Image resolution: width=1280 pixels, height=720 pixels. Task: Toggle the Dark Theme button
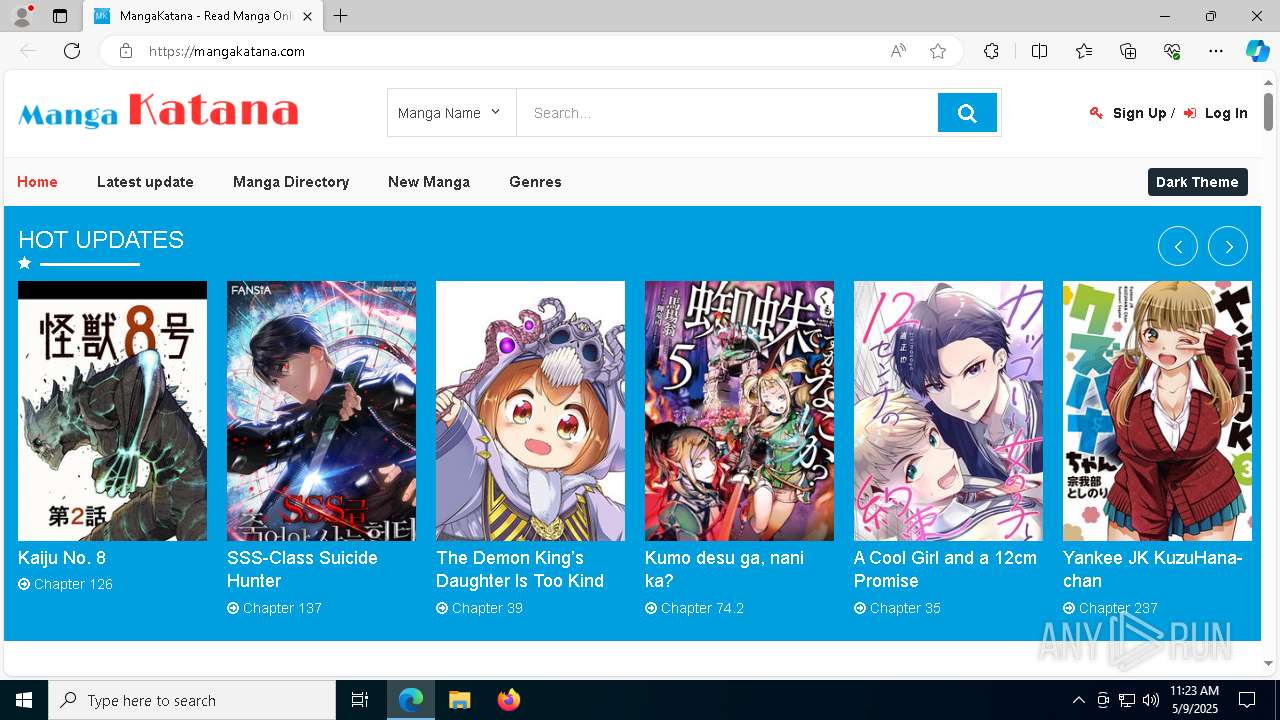[x=1197, y=182]
